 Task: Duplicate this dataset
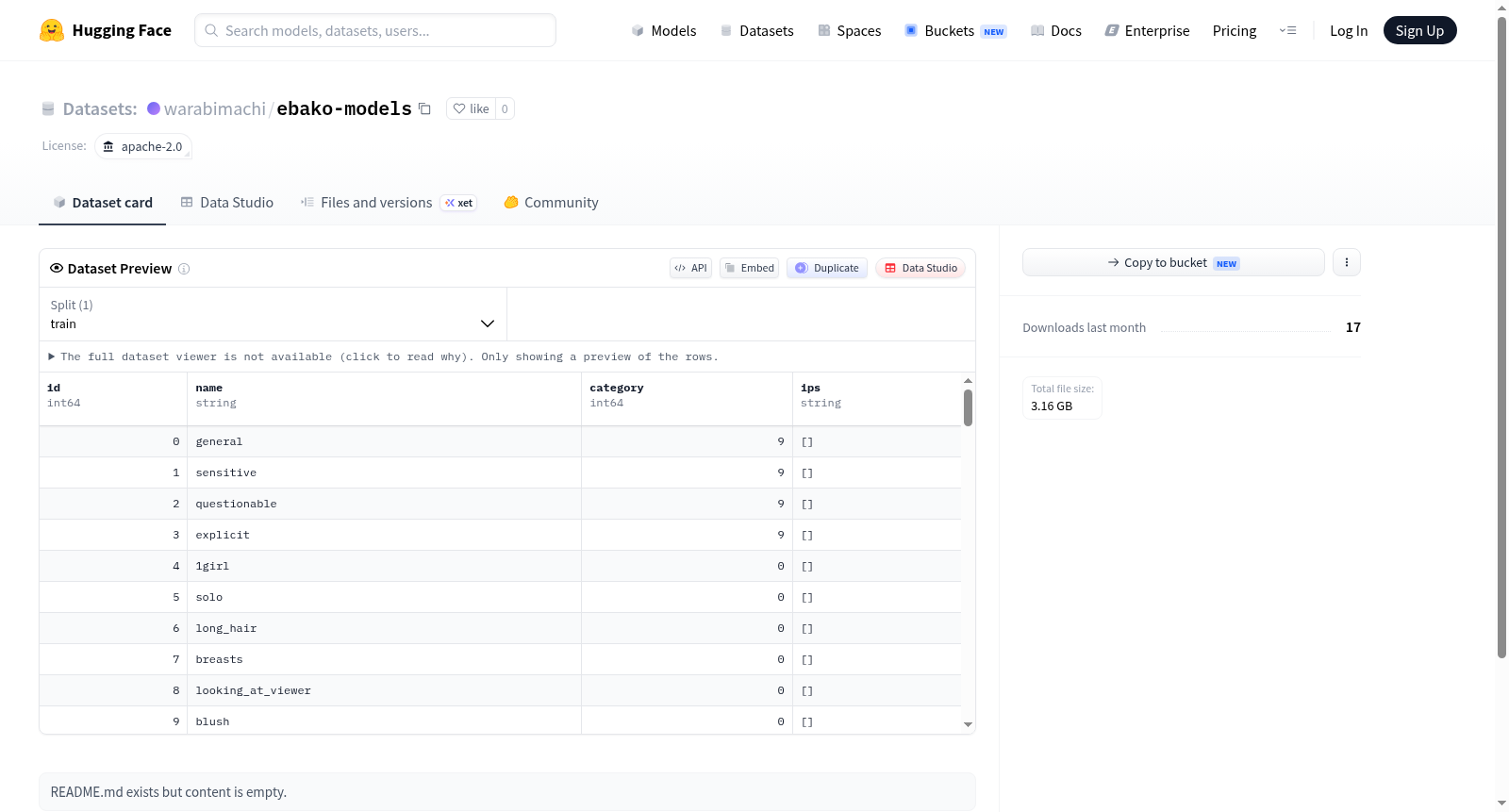(x=827, y=268)
